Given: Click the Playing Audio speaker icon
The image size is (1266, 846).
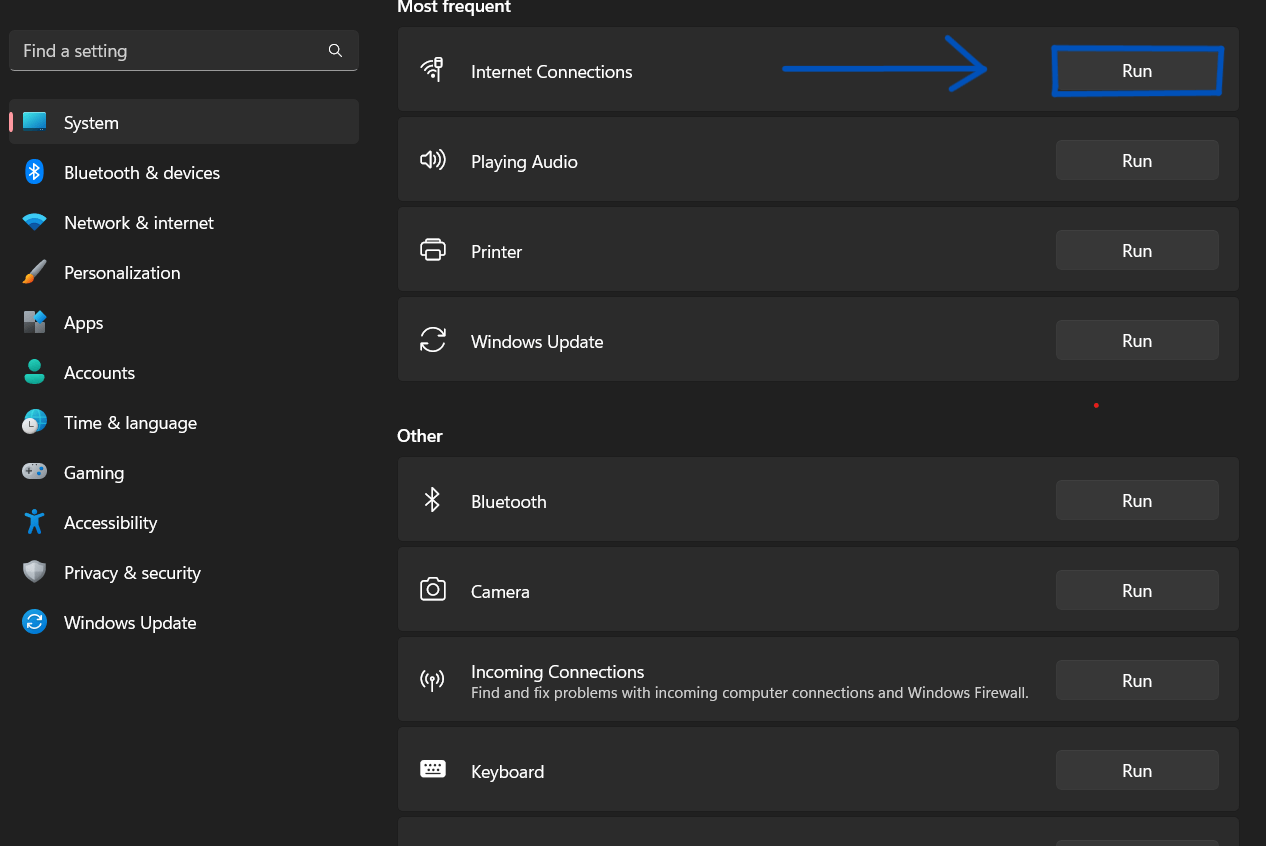Looking at the screenshot, I should click(432, 160).
